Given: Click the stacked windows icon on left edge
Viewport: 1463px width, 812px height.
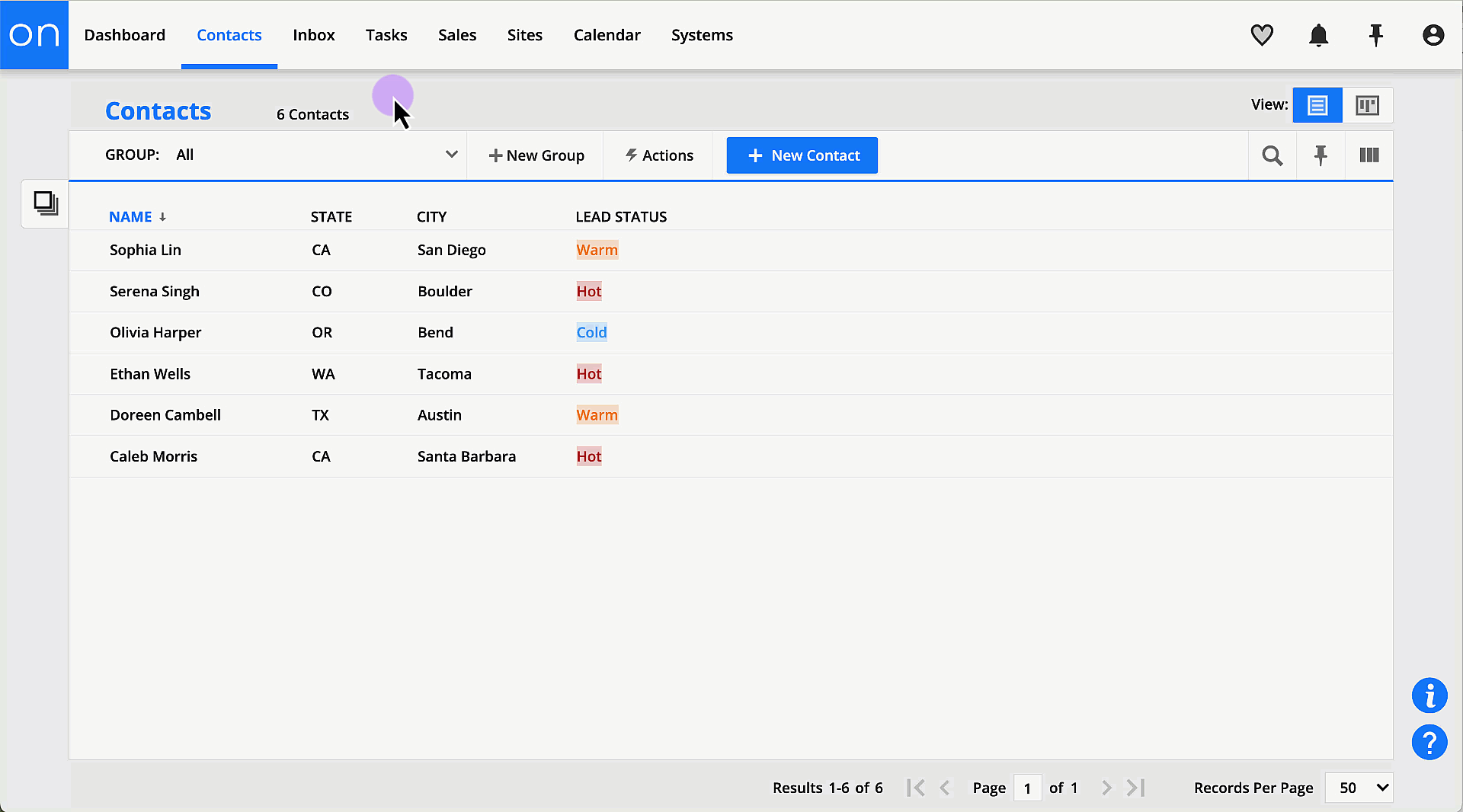Looking at the screenshot, I should point(46,203).
